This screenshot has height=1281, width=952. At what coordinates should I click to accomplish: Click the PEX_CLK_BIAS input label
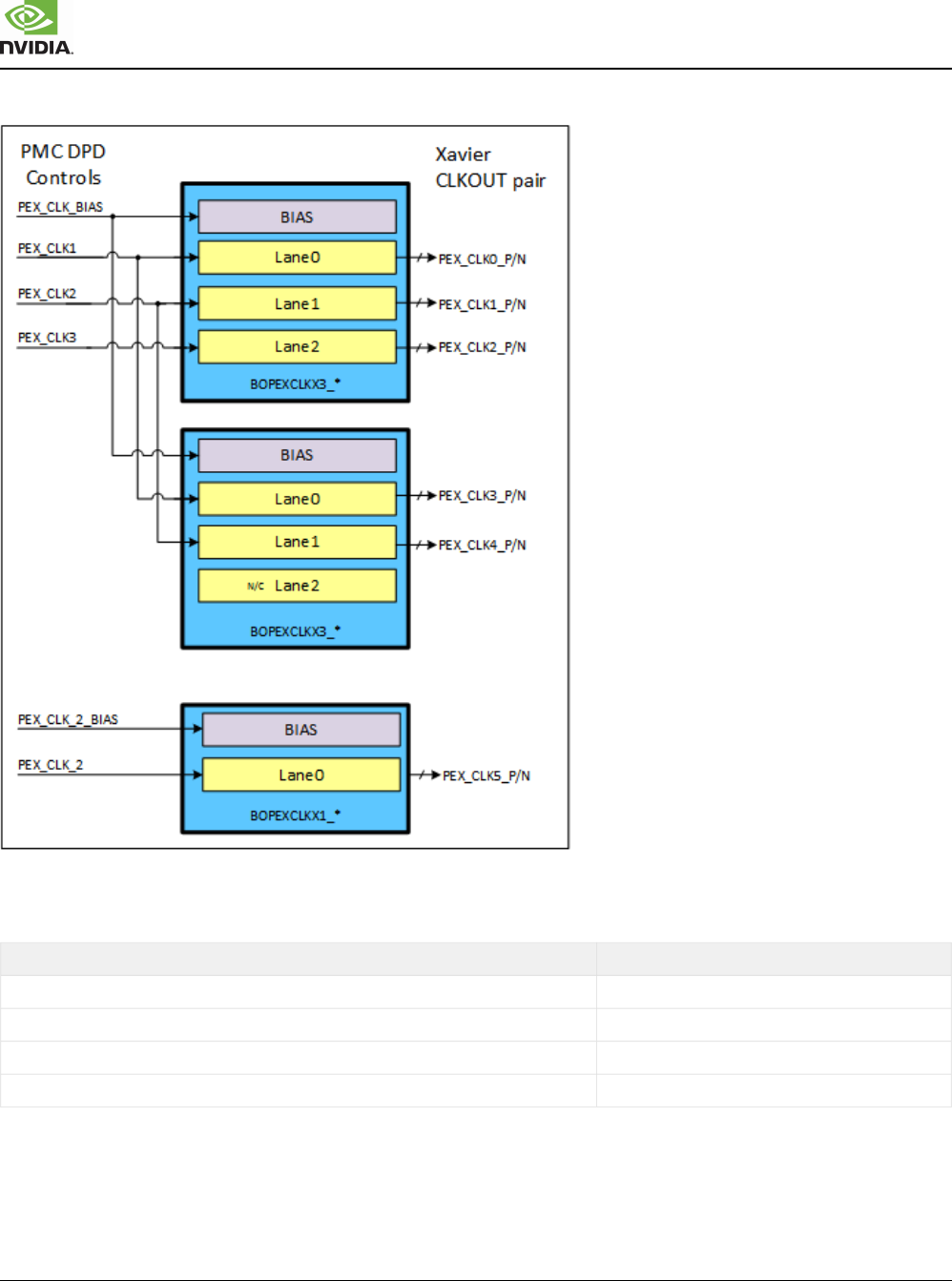pos(60,207)
